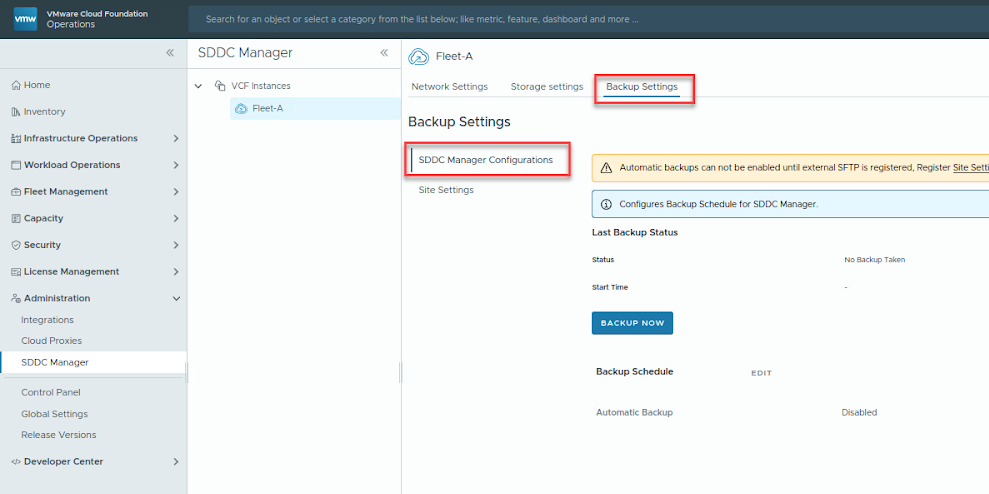
Task: Select Site Settings in Backup Settings
Action: [x=446, y=190]
